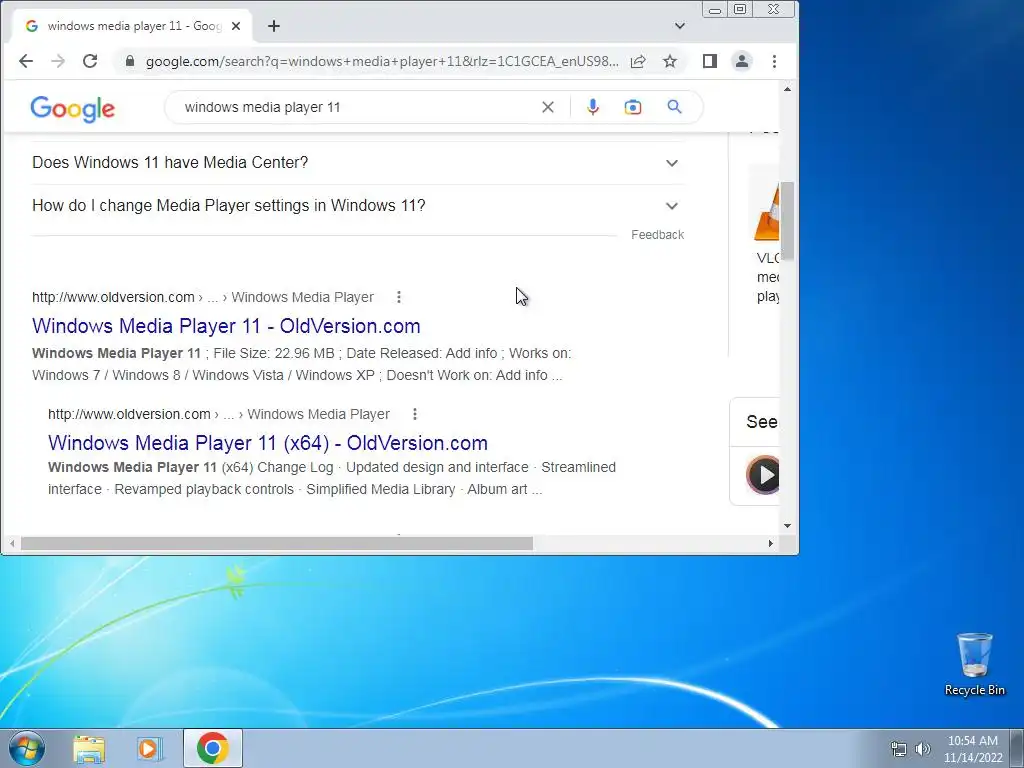Search by voice microphone icon
Screen dimensions: 1024x768
click(x=592, y=107)
